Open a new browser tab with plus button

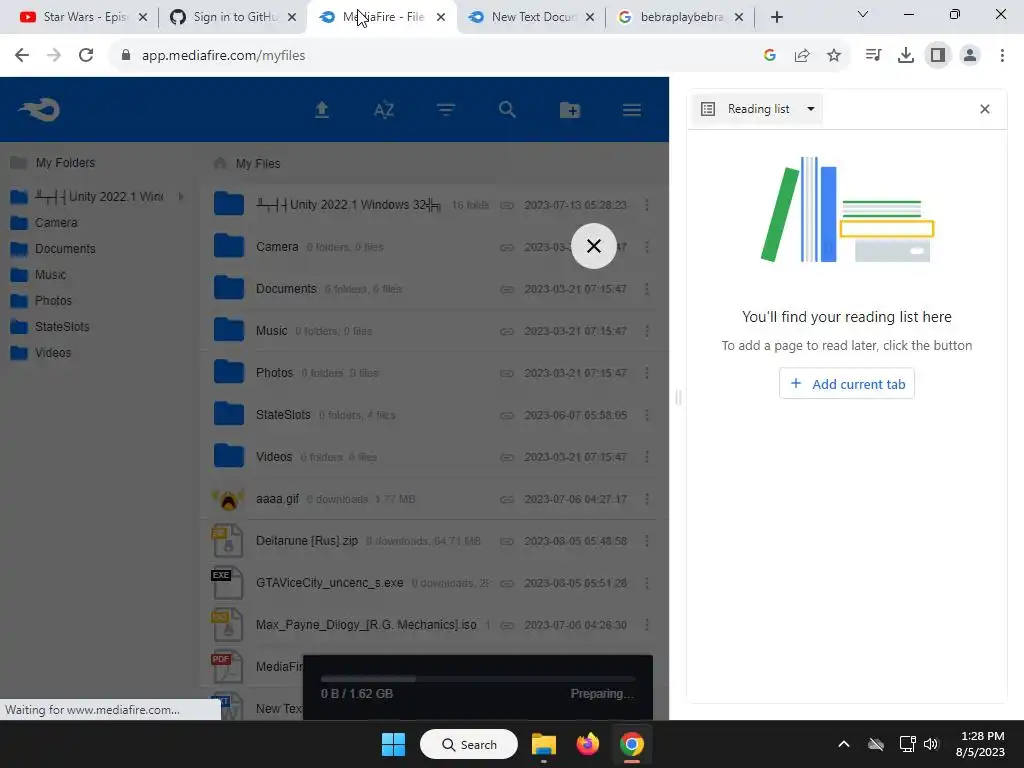coord(776,17)
